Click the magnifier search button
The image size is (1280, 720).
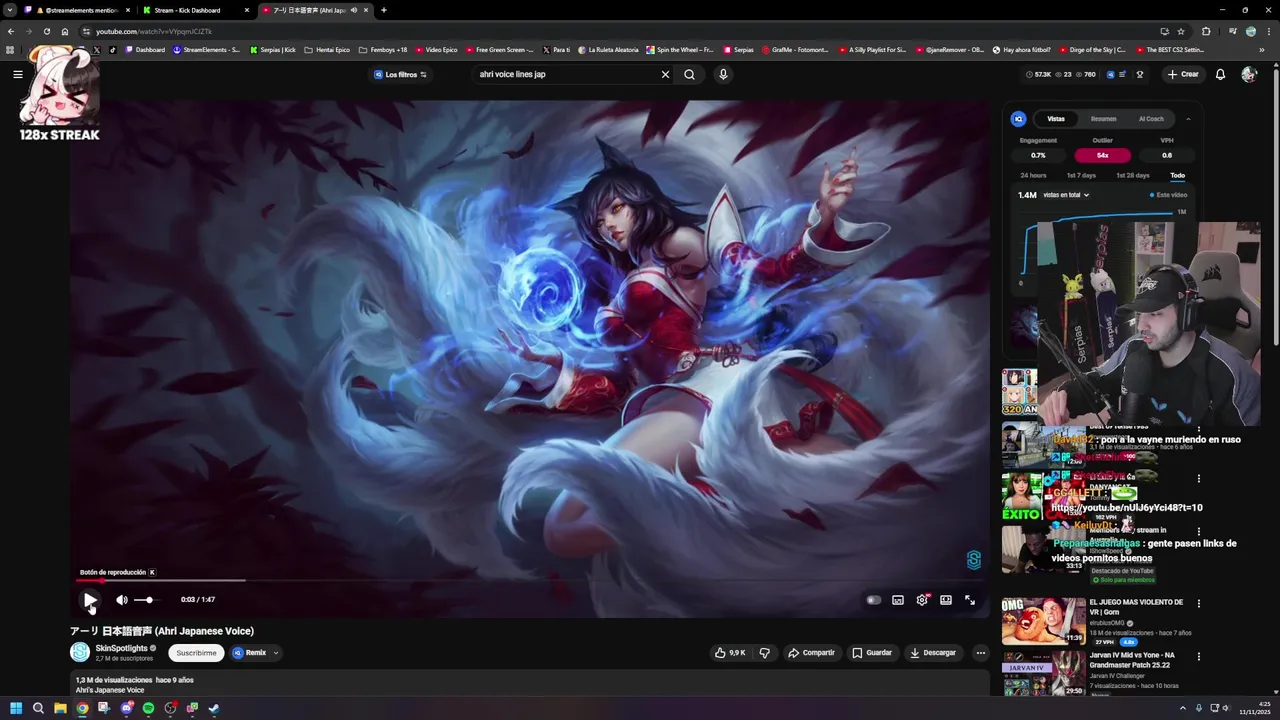[x=689, y=74]
